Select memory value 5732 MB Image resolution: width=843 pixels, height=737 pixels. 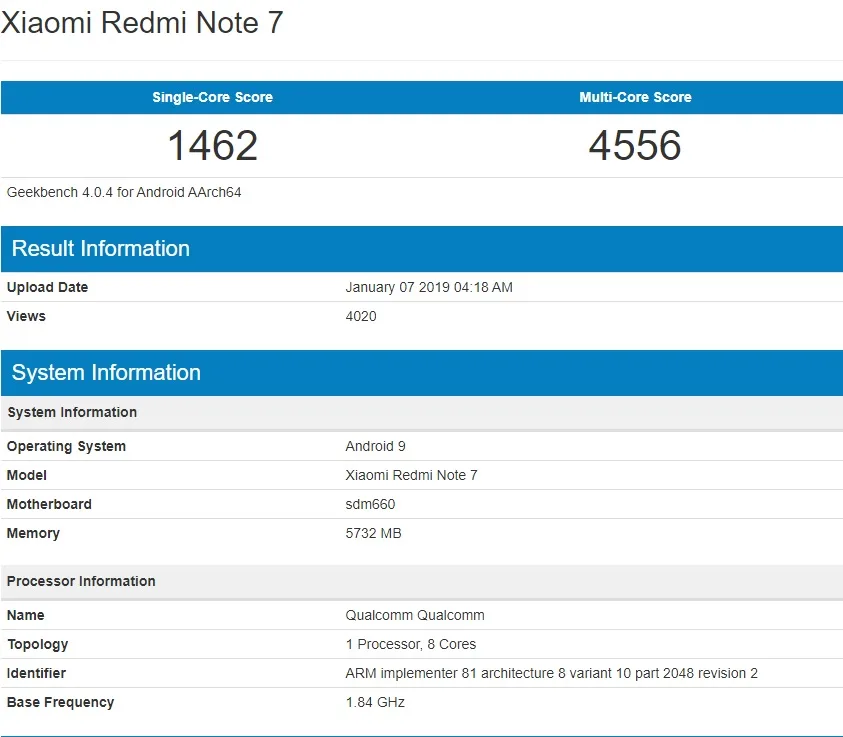pyautogui.click(x=373, y=533)
